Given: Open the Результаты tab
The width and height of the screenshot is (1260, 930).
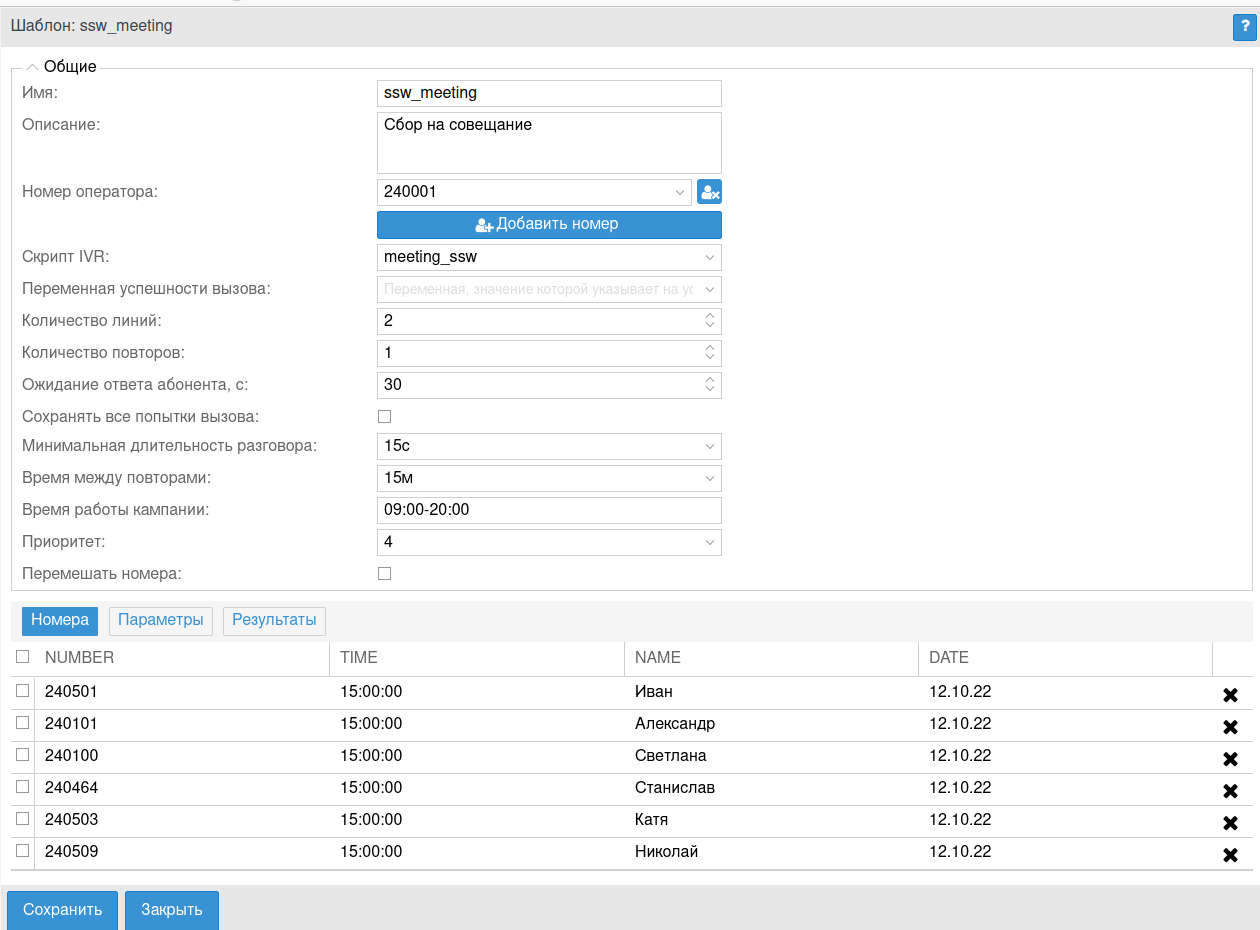Looking at the screenshot, I should (x=274, y=620).
